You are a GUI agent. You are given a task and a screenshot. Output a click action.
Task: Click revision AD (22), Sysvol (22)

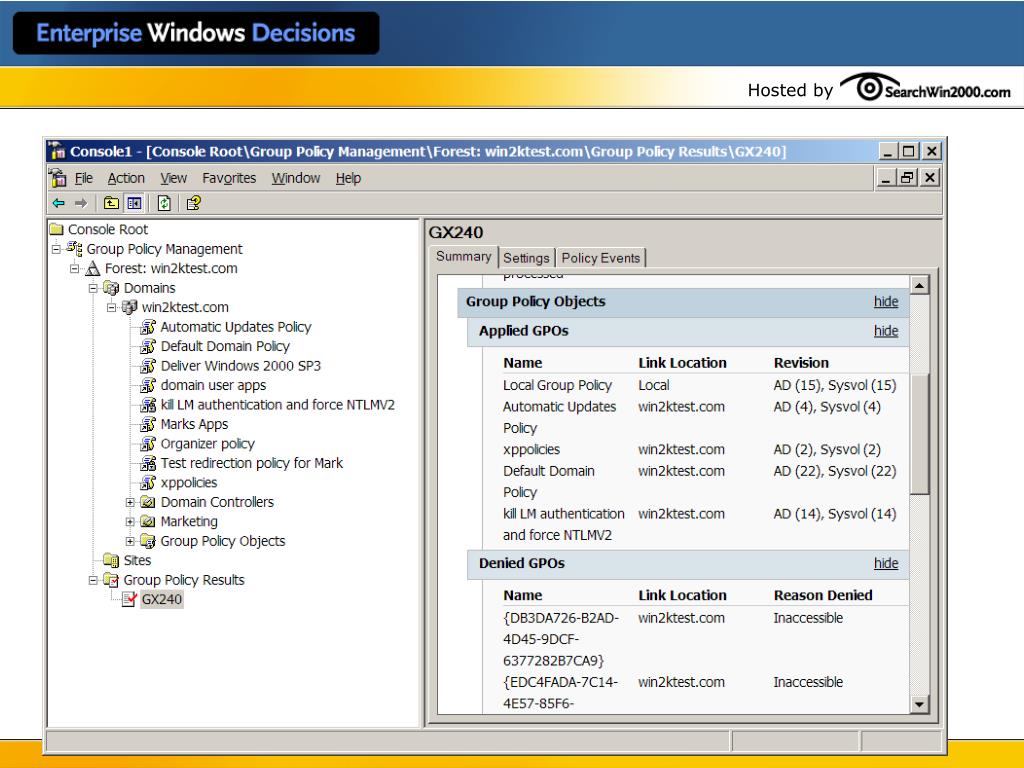835,471
